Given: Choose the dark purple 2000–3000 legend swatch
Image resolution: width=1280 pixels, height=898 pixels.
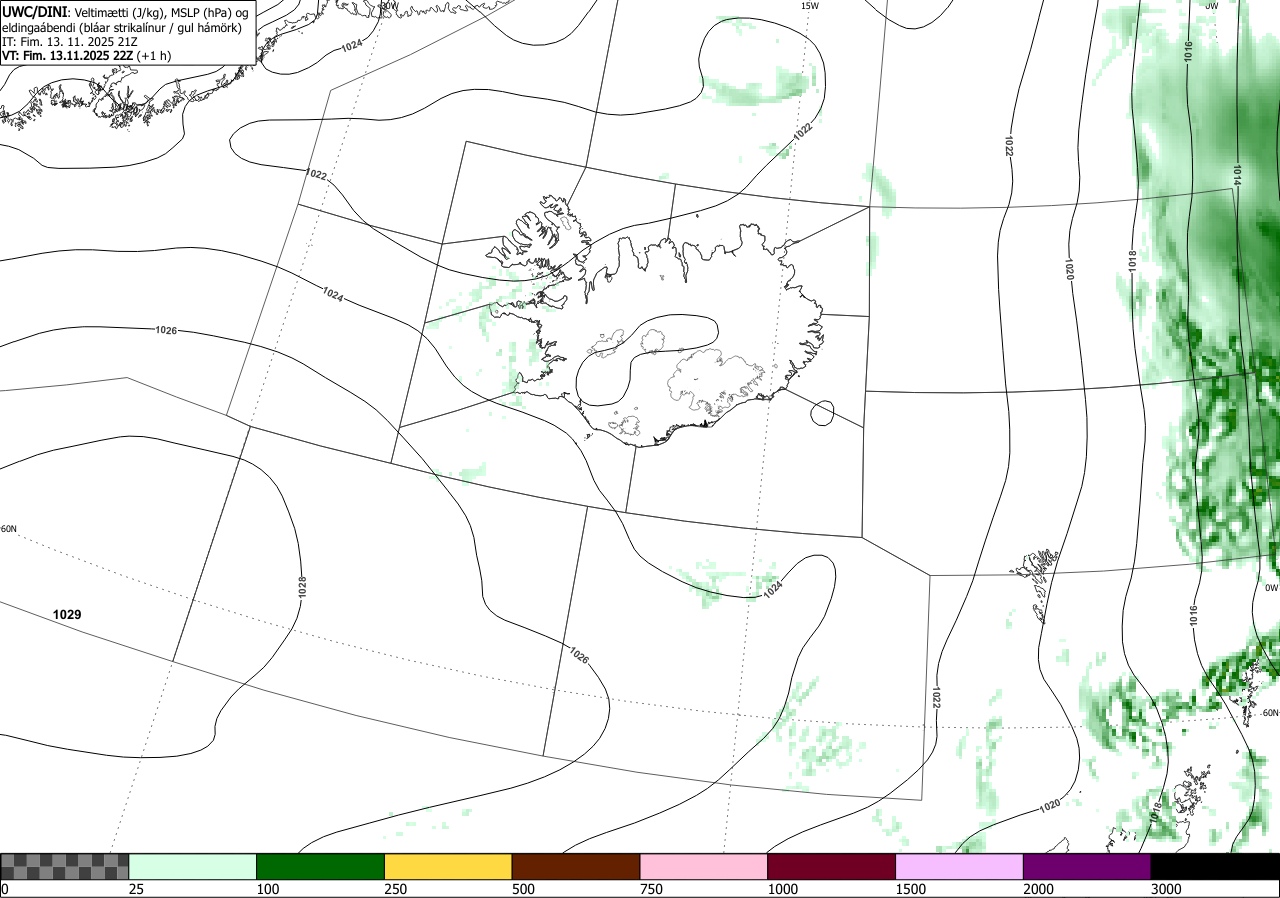Looking at the screenshot, I should click(1088, 866).
